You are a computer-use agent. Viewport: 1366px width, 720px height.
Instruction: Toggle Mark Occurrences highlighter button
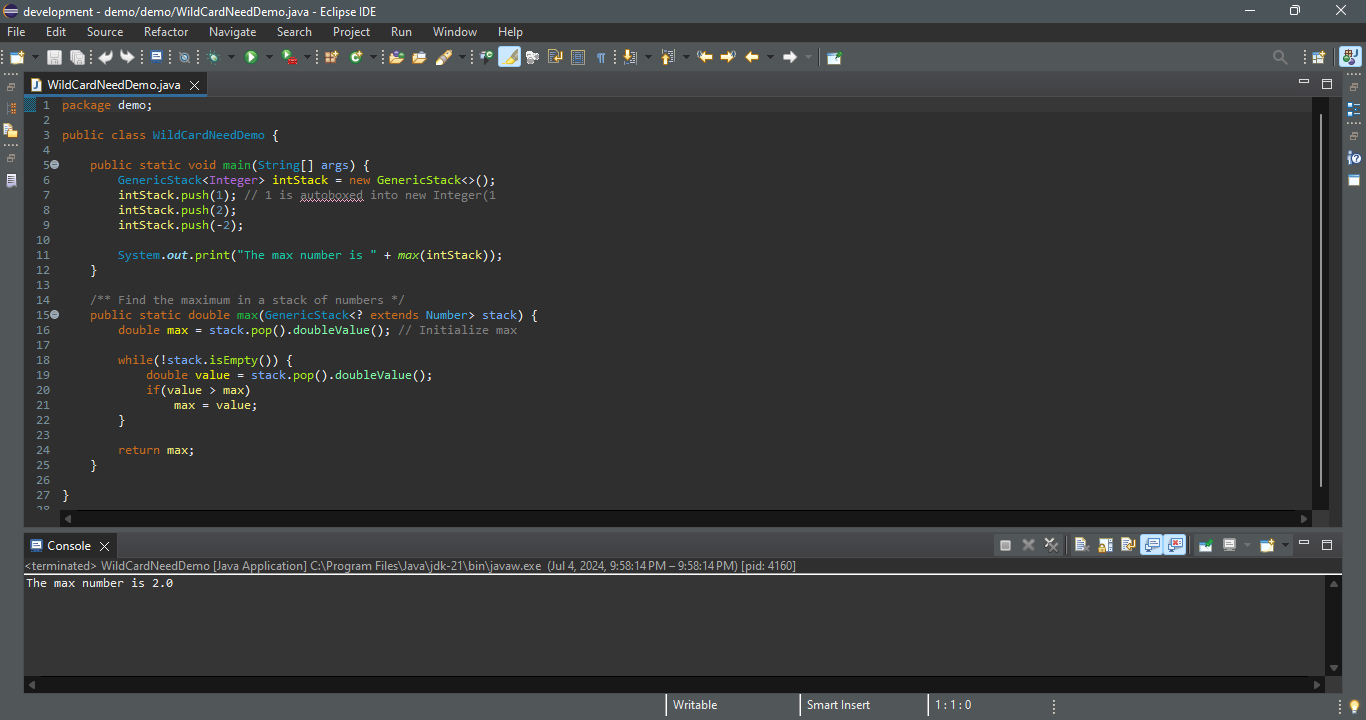510,57
